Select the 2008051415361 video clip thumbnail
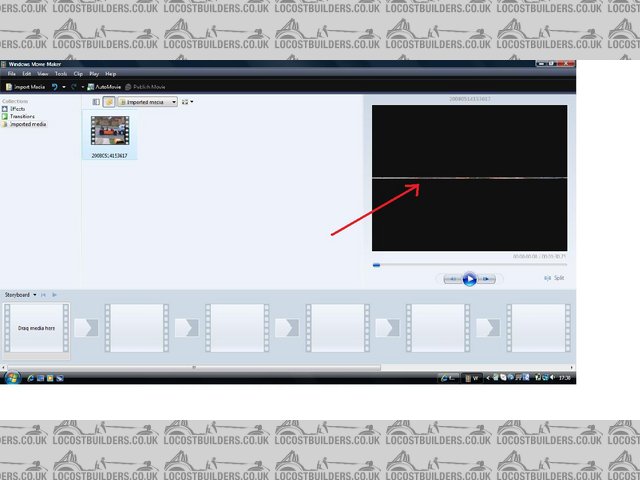 point(109,135)
